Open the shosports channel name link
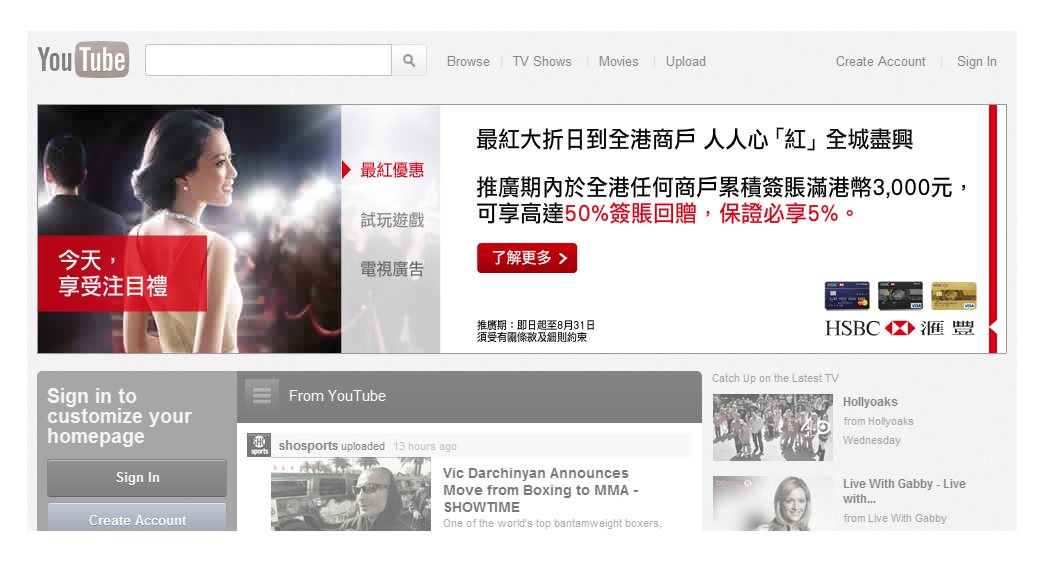The width and height of the screenshot is (1044, 562). 308,445
